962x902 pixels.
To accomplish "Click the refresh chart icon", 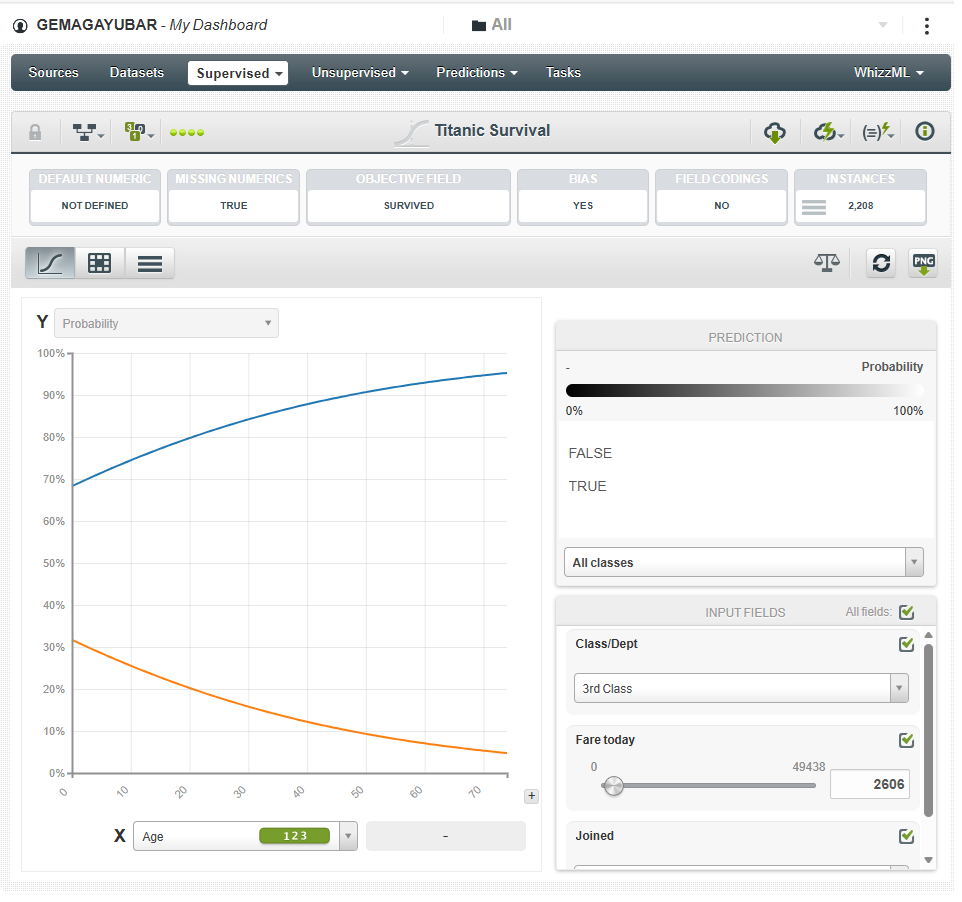I will pyautogui.click(x=880, y=263).
